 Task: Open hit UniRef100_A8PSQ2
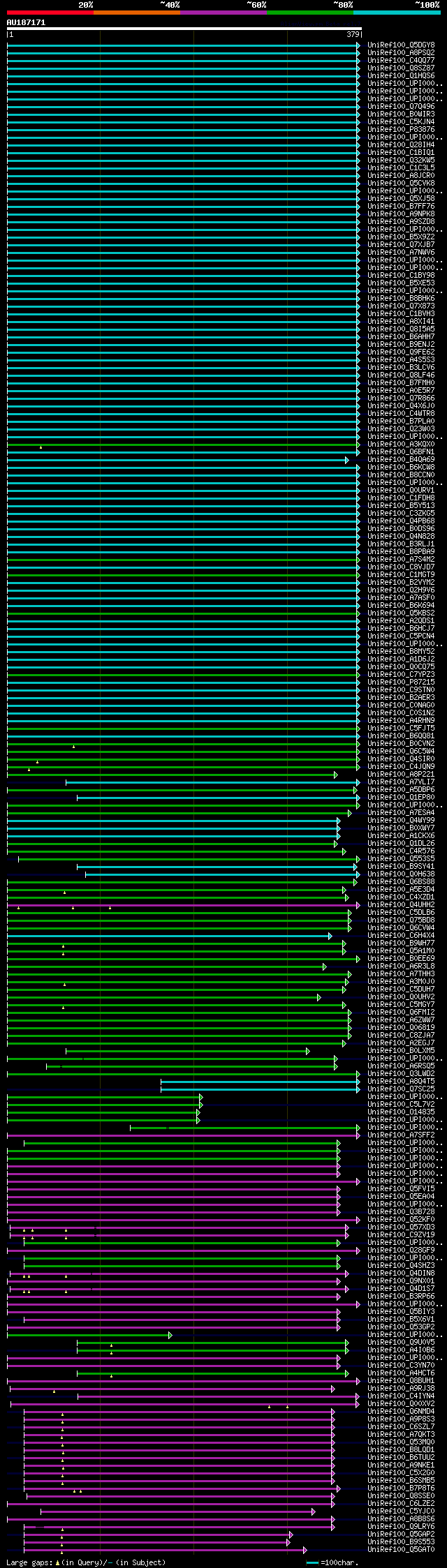[x=401, y=53]
